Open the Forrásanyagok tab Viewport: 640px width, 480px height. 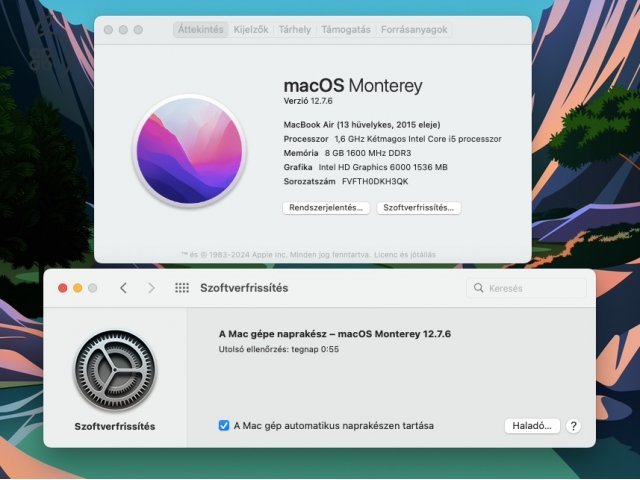pos(414,29)
